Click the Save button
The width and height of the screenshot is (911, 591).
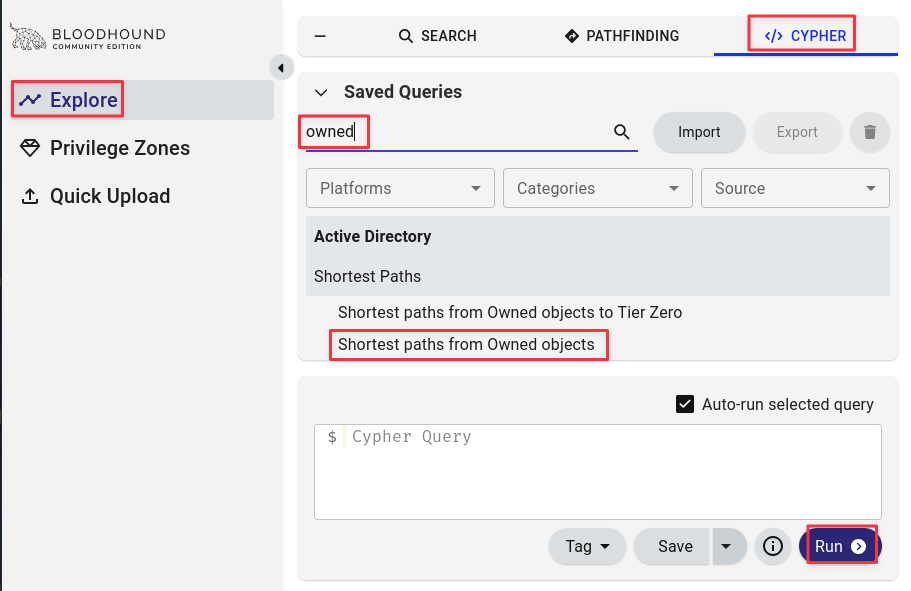point(672,546)
